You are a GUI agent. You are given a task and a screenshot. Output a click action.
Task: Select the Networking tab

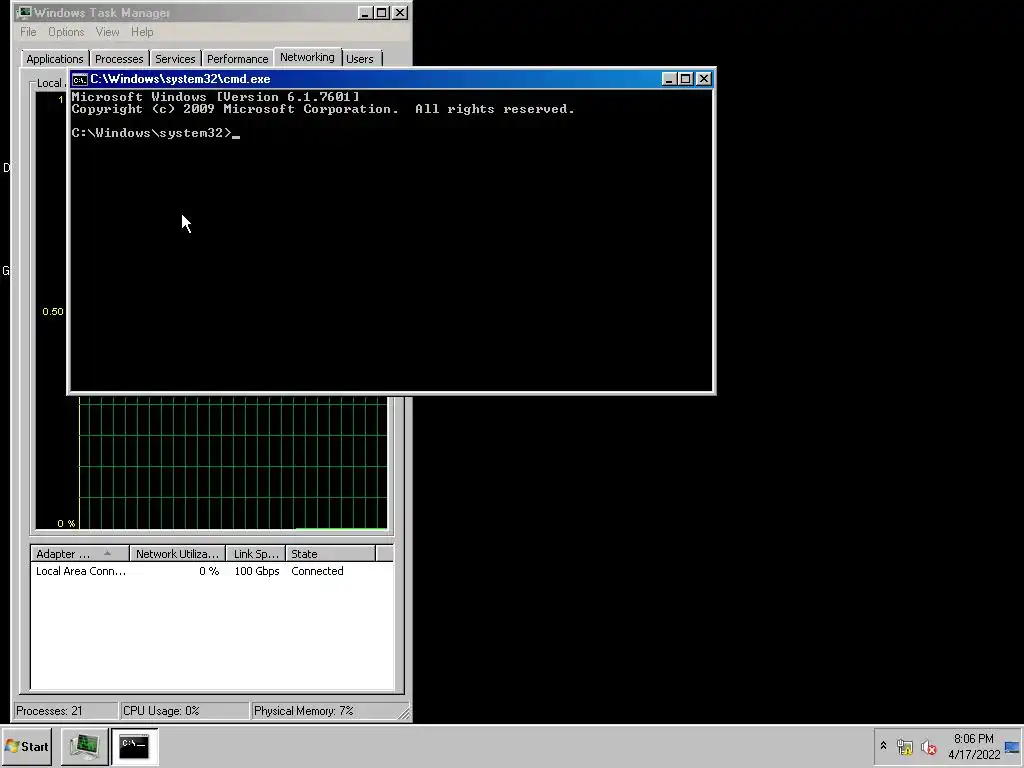point(307,57)
